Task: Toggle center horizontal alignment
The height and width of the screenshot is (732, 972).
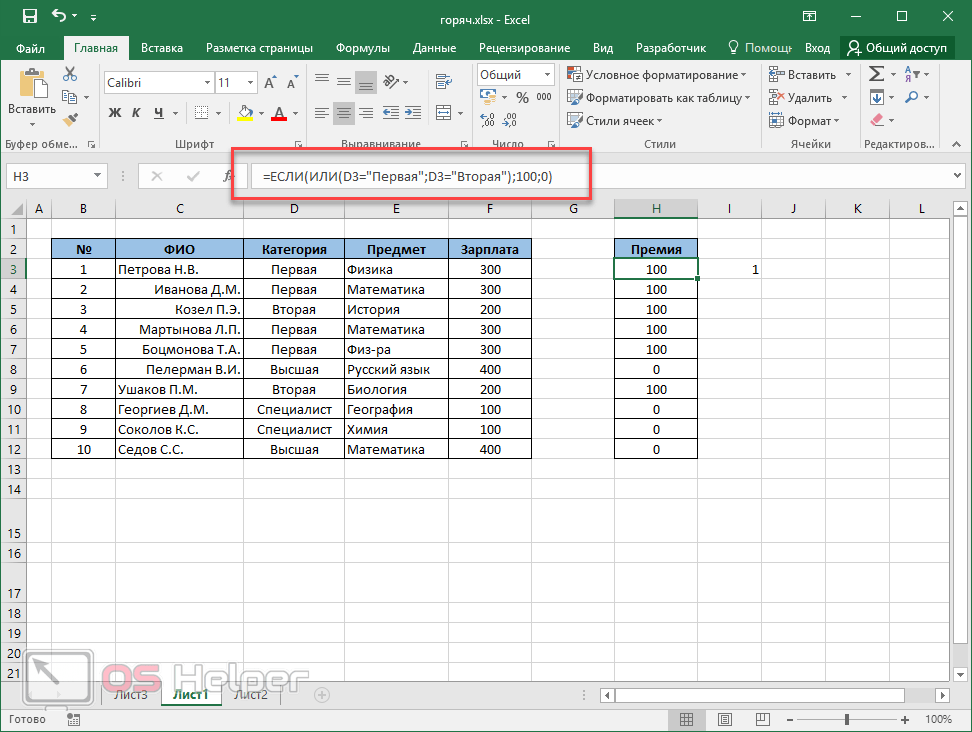Action: pos(343,113)
